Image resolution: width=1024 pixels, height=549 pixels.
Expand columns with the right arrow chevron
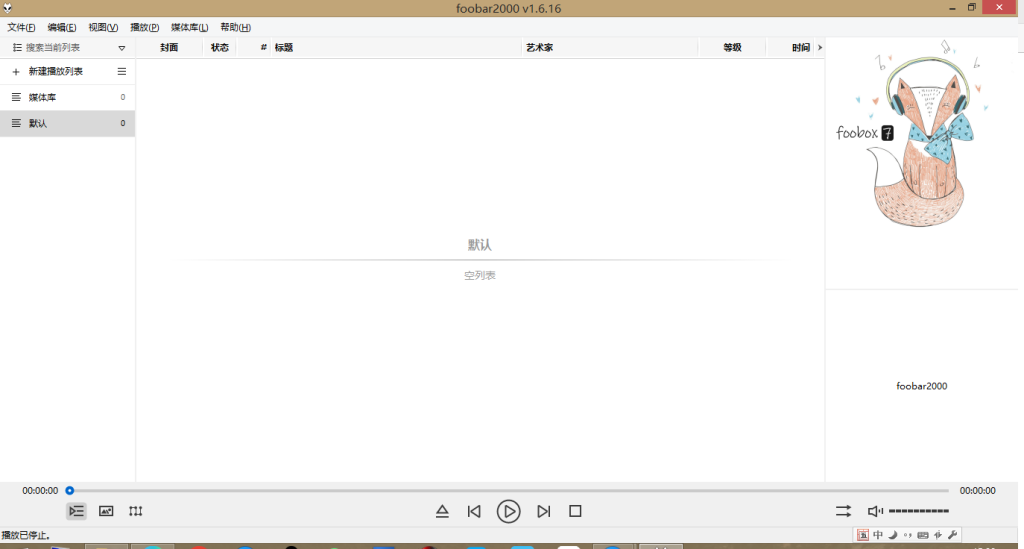click(820, 48)
